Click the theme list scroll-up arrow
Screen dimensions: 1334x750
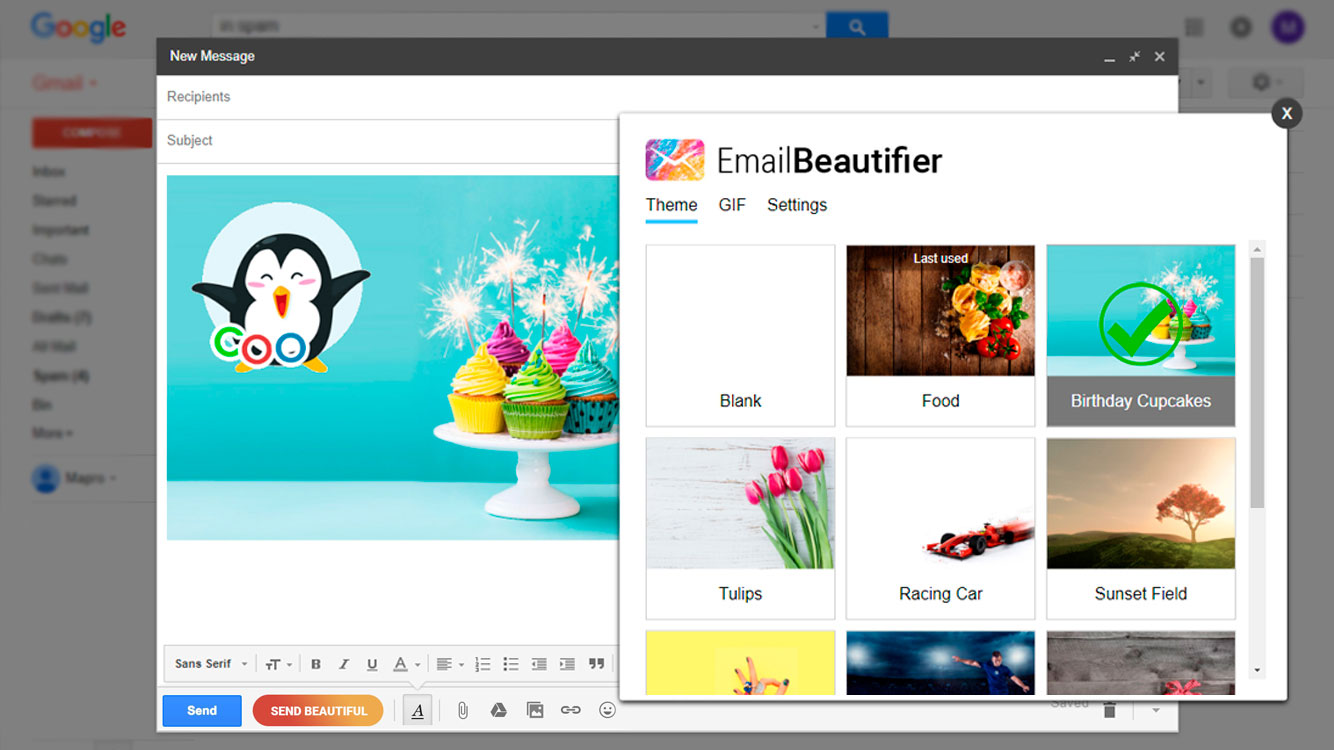pos(1257,249)
